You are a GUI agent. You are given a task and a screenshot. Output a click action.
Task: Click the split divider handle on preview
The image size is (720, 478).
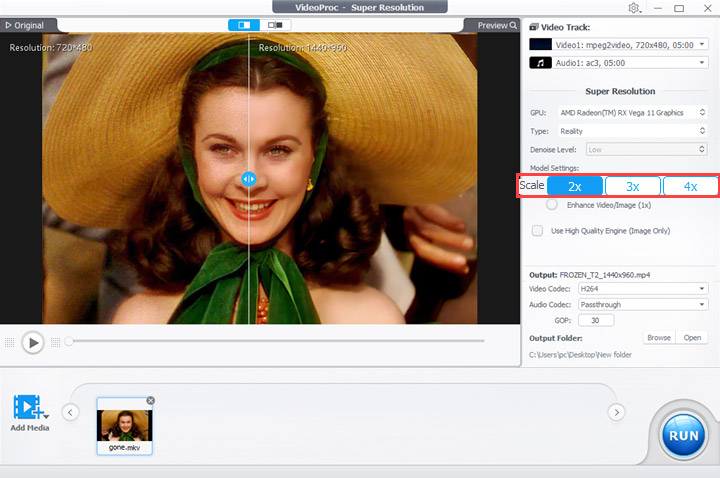click(249, 179)
